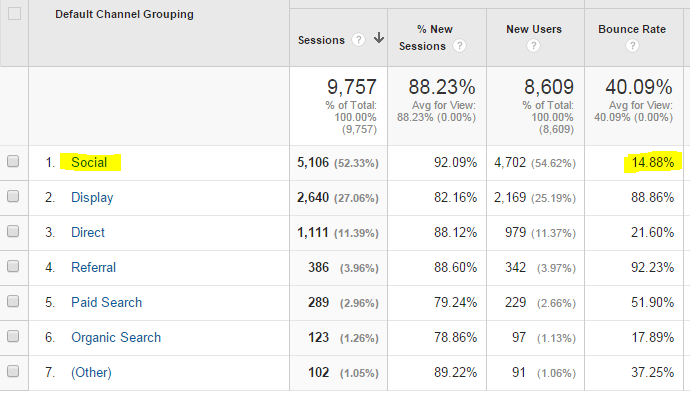
Task: Tick the checkbox for the Display row
Action: (13, 197)
